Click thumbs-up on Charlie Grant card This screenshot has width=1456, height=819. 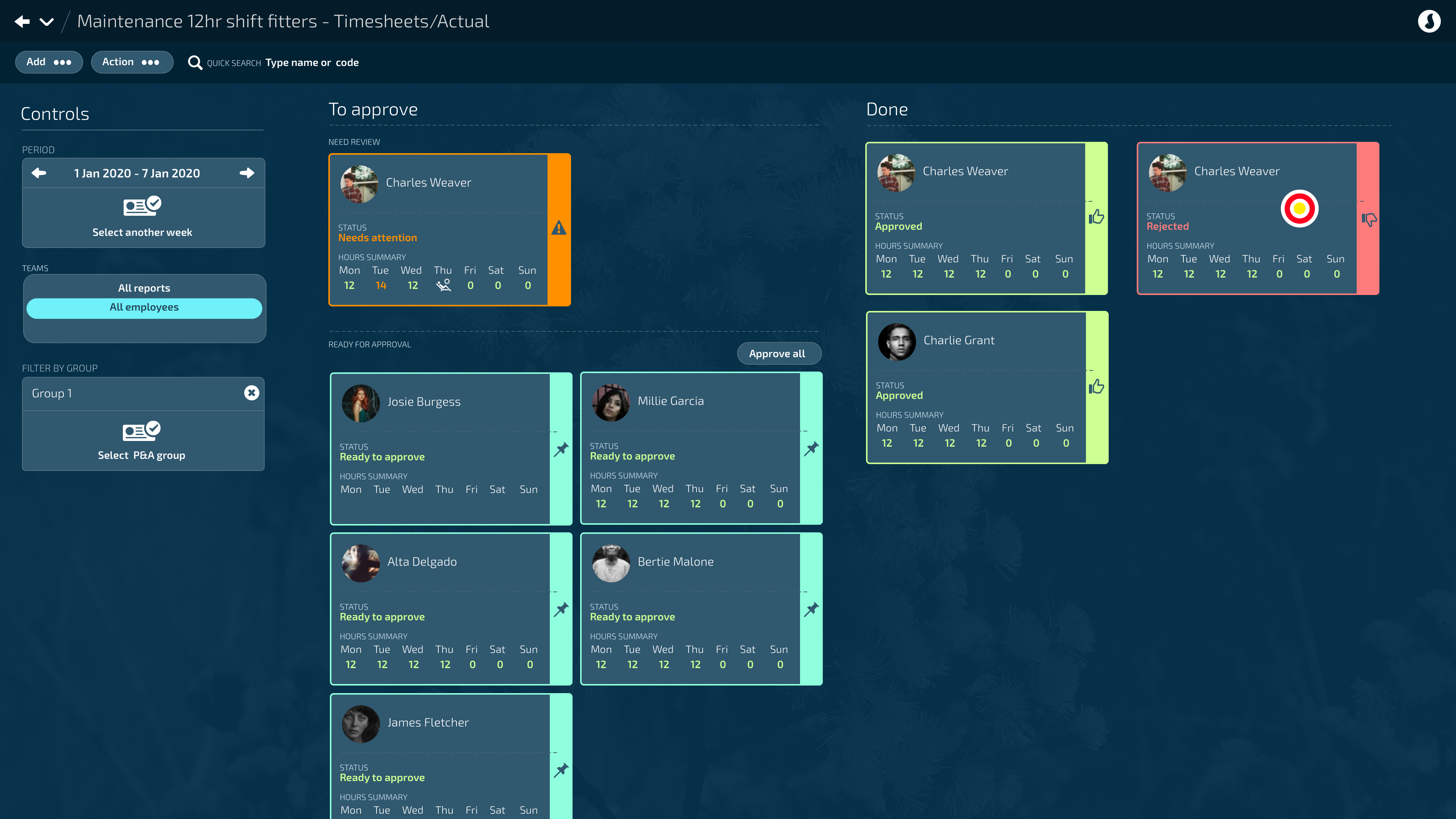tap(1097, 387)
